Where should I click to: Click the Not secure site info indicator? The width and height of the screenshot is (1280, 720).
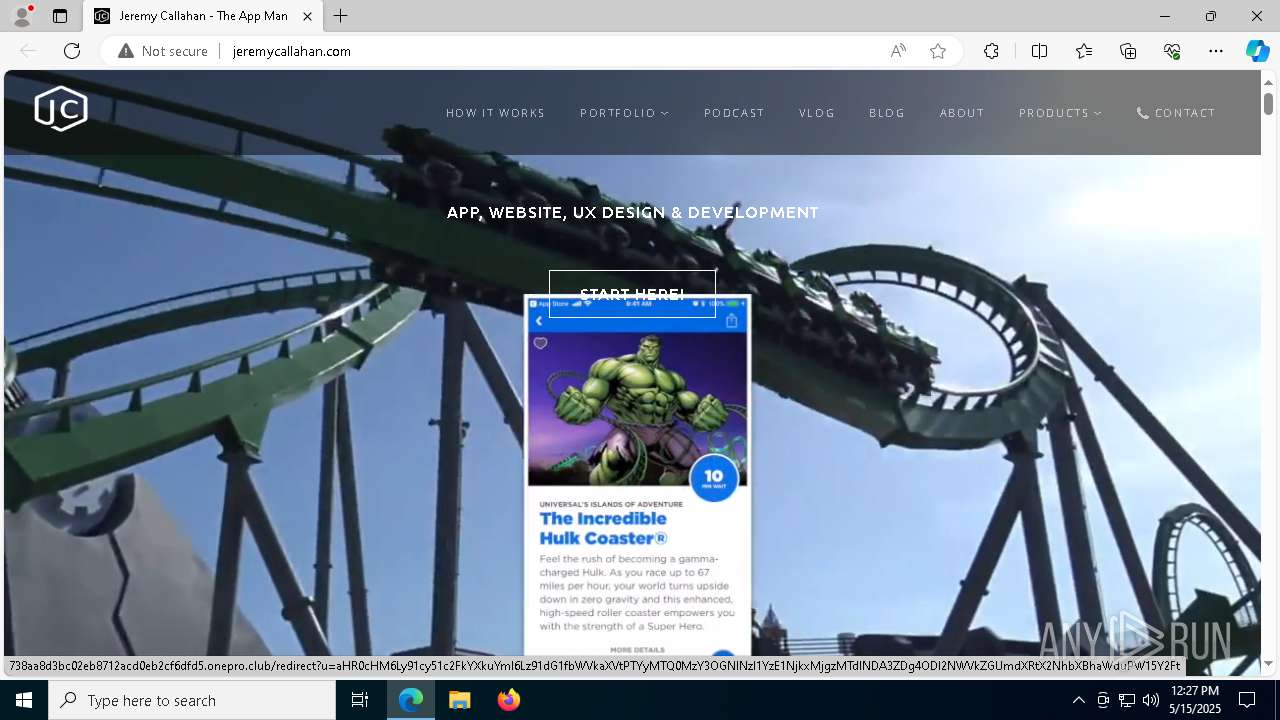click(x=163, y=51)
